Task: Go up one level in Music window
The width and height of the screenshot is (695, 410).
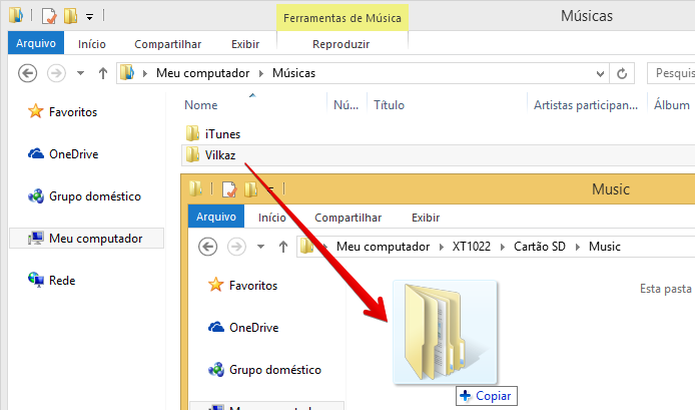Action: tap(283, 246)
